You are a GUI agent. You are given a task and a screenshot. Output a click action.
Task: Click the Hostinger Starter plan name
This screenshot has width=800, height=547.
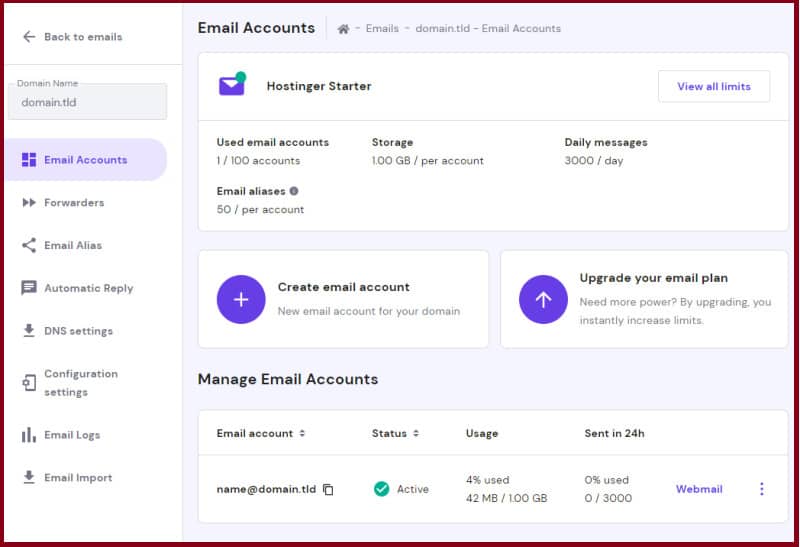click(319, 86)
